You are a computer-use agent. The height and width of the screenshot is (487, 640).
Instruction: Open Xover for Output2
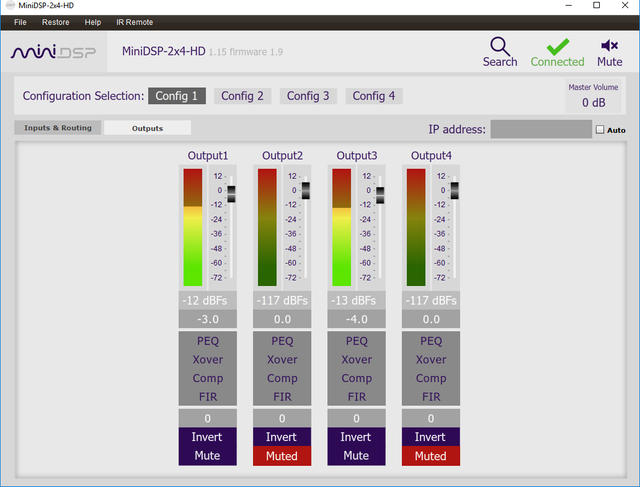282,360
